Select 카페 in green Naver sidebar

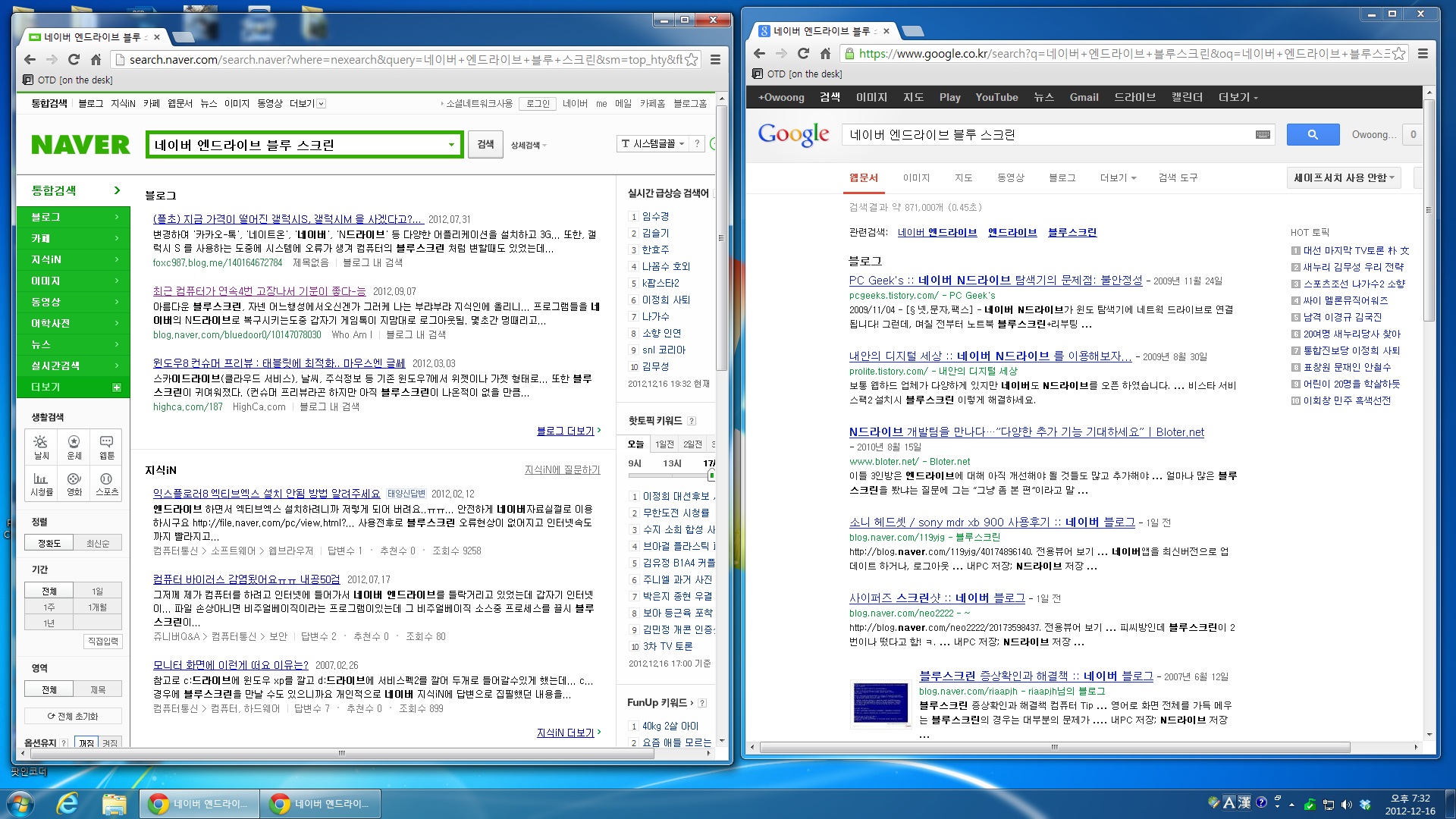(x=74, y=238)
